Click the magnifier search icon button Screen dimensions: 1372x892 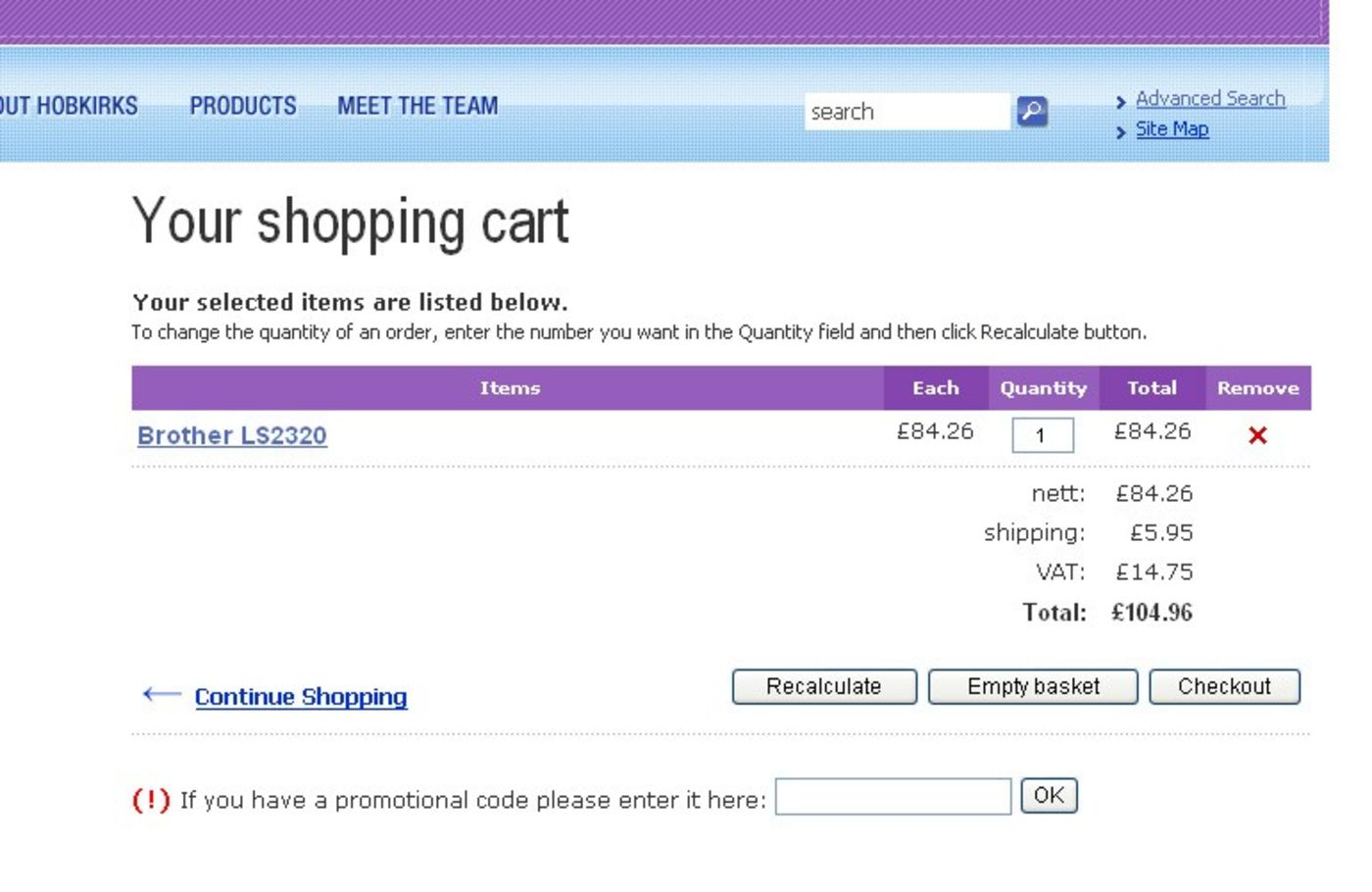point(1031,112)
